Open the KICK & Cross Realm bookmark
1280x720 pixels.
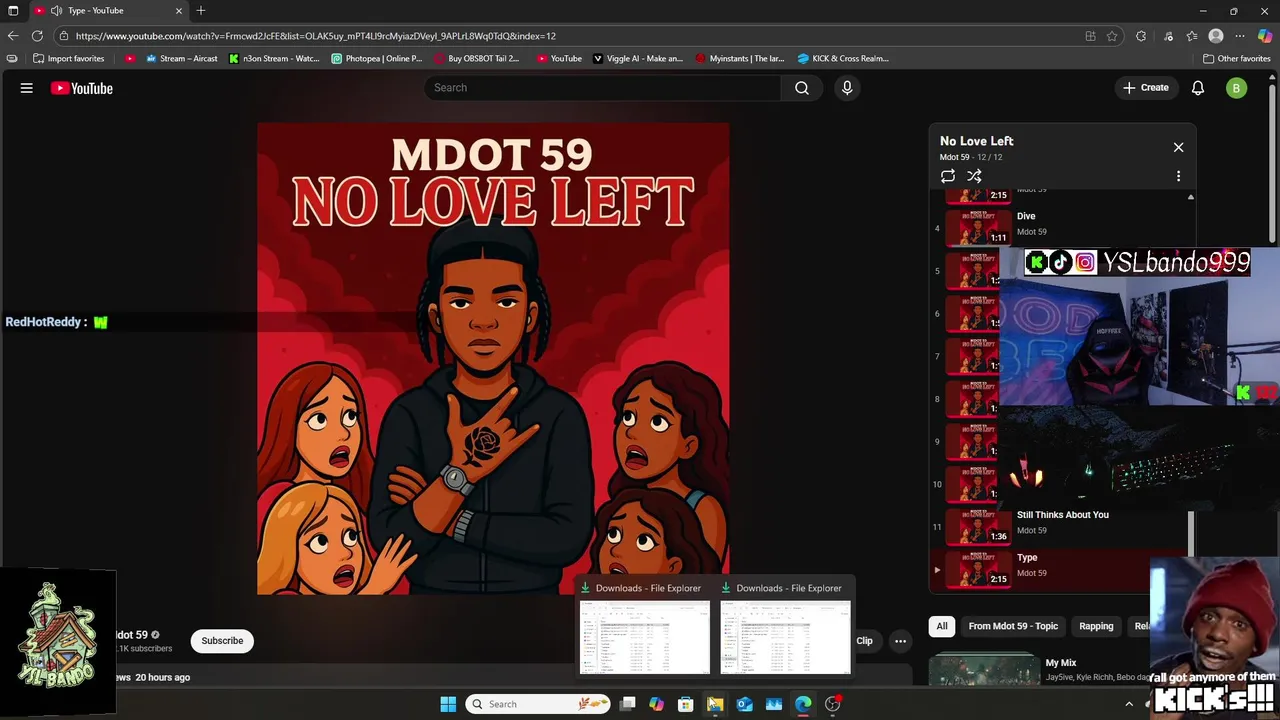pyautogui.click(x=843, y=58)
